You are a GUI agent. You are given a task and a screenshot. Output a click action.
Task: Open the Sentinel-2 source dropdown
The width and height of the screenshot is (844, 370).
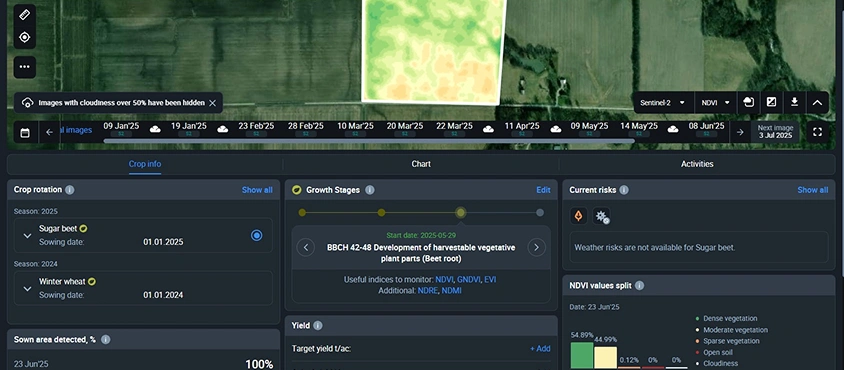(663, 102)
